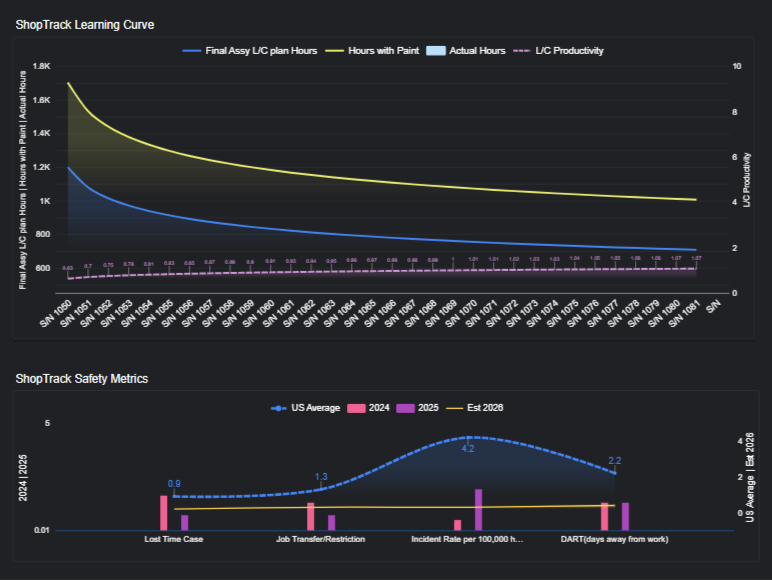Select the 2.2 US Average data point

tap(614, 472)
